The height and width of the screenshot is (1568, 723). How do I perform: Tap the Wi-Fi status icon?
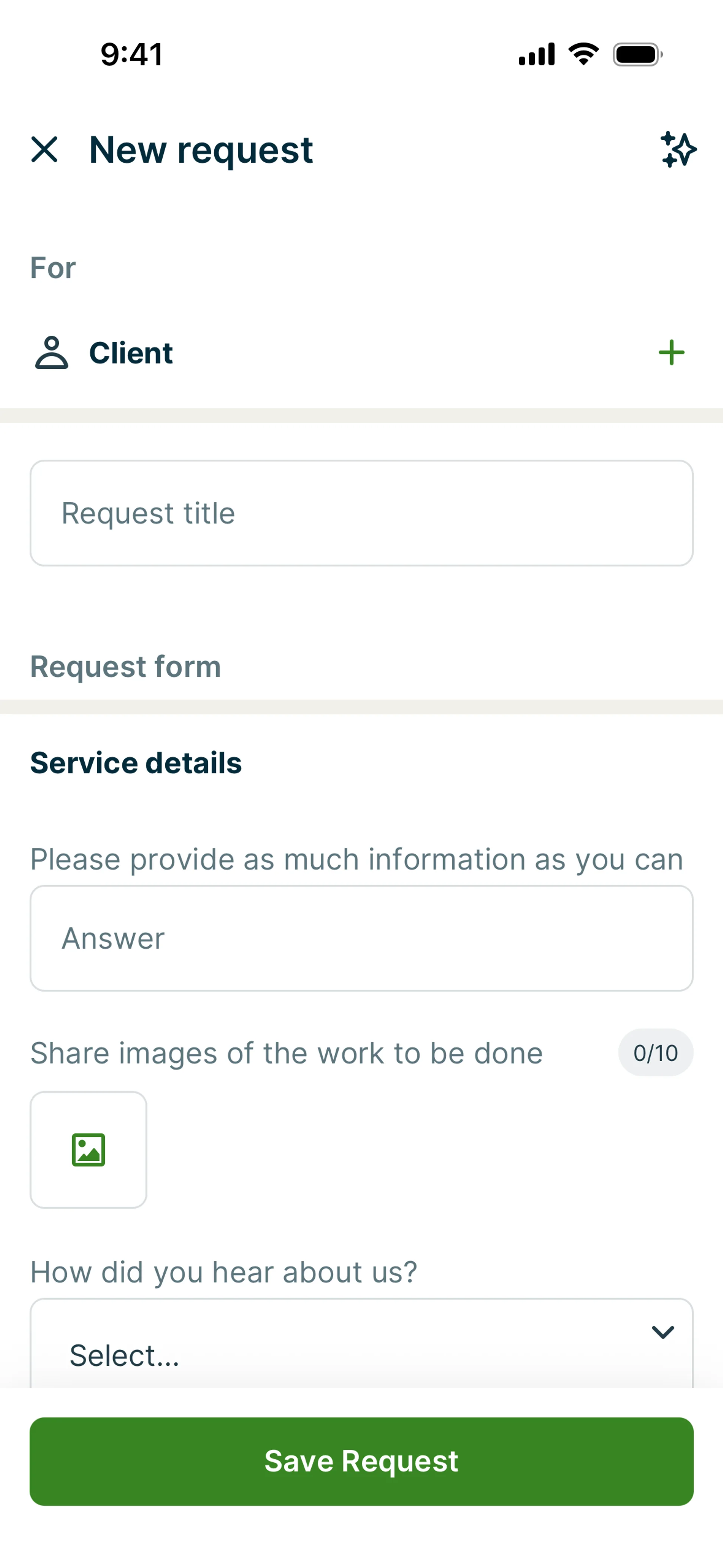point(584,54)
